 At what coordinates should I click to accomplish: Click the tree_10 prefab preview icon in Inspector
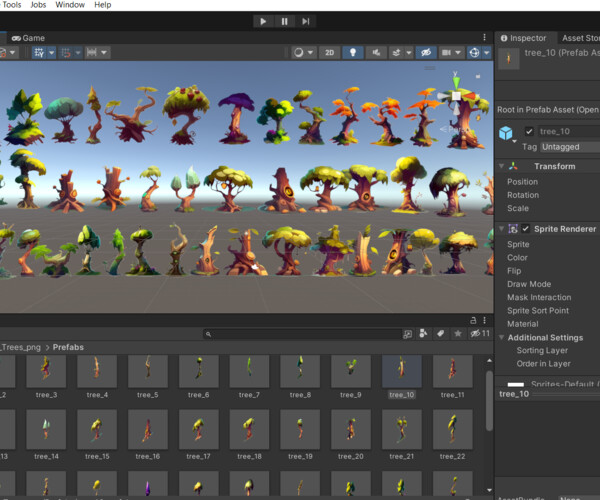coord(509,59)
